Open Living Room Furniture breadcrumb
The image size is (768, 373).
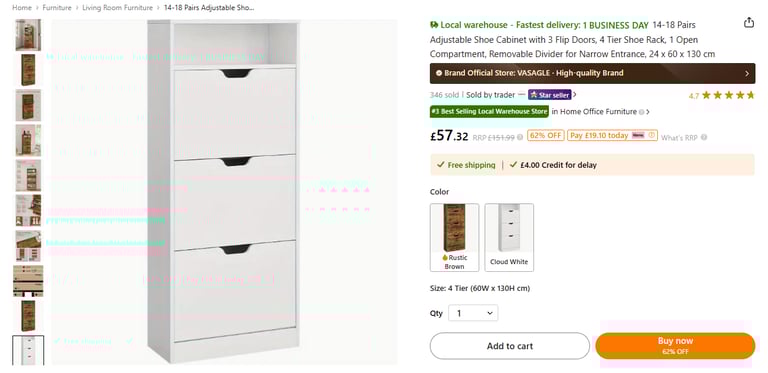click(118, 8)
